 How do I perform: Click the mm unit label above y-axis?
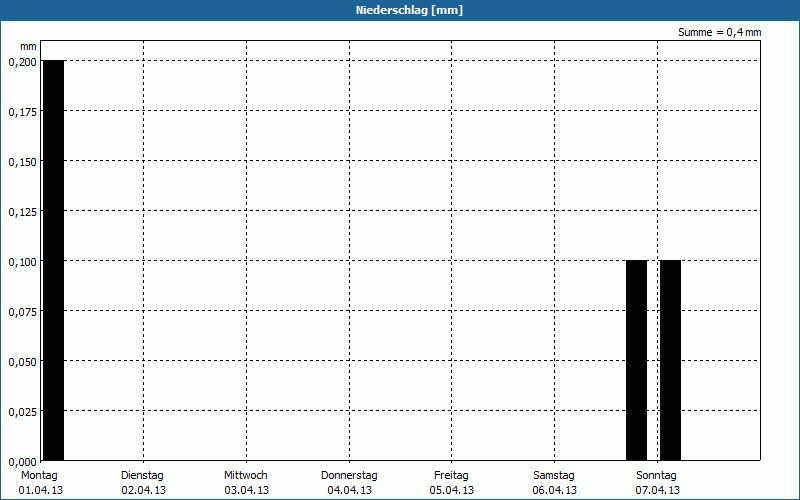(29, 47)
